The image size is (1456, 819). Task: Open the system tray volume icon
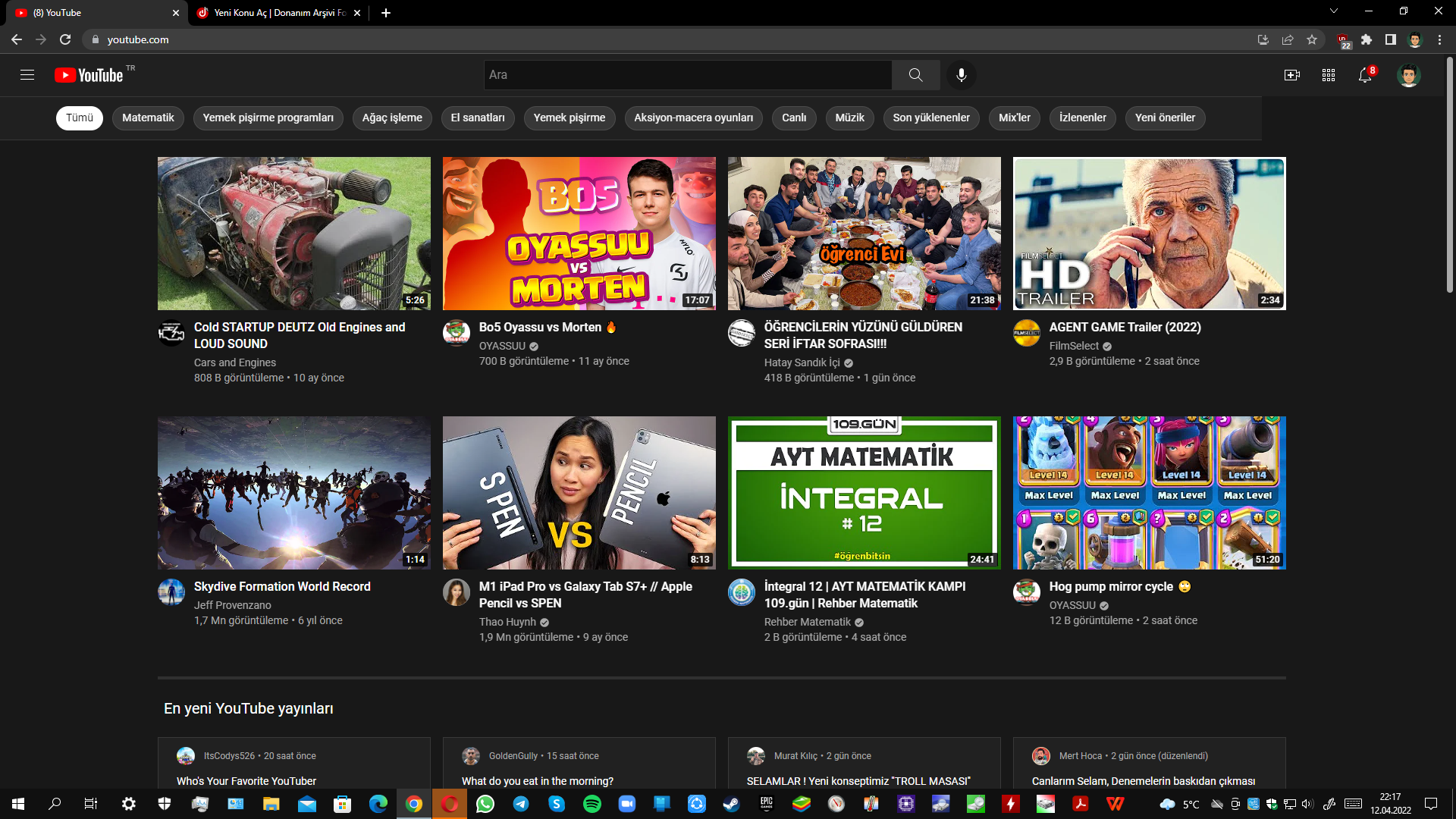coord(1306,804)
